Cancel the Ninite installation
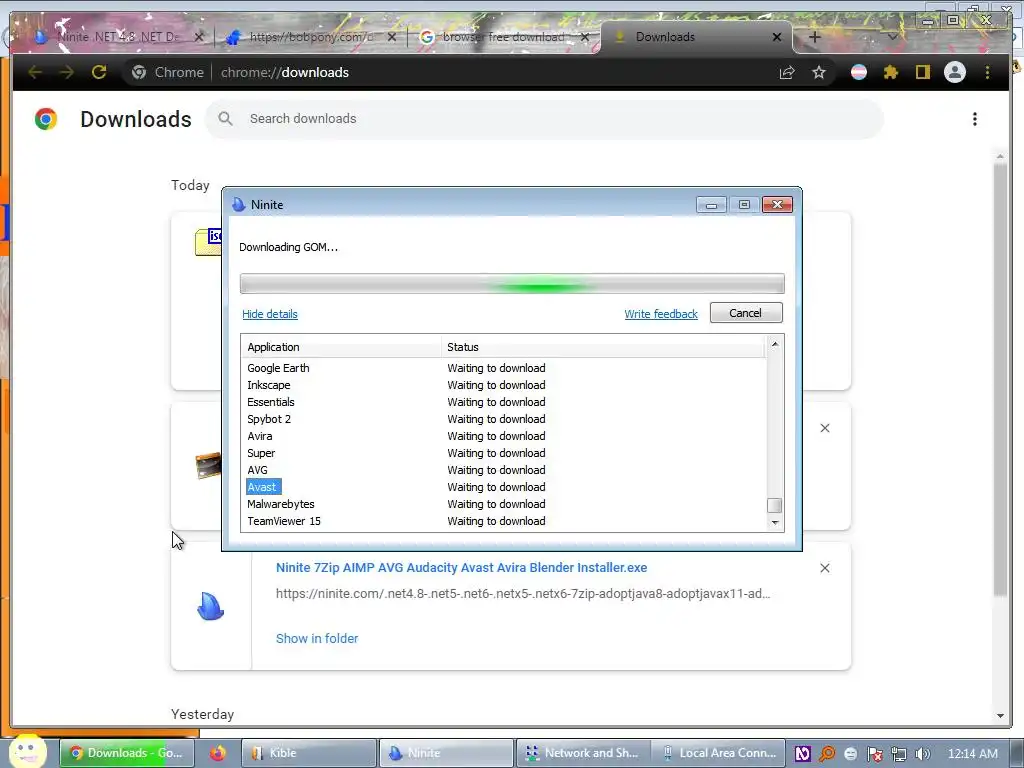The image size is (1024, 768). 746,313
